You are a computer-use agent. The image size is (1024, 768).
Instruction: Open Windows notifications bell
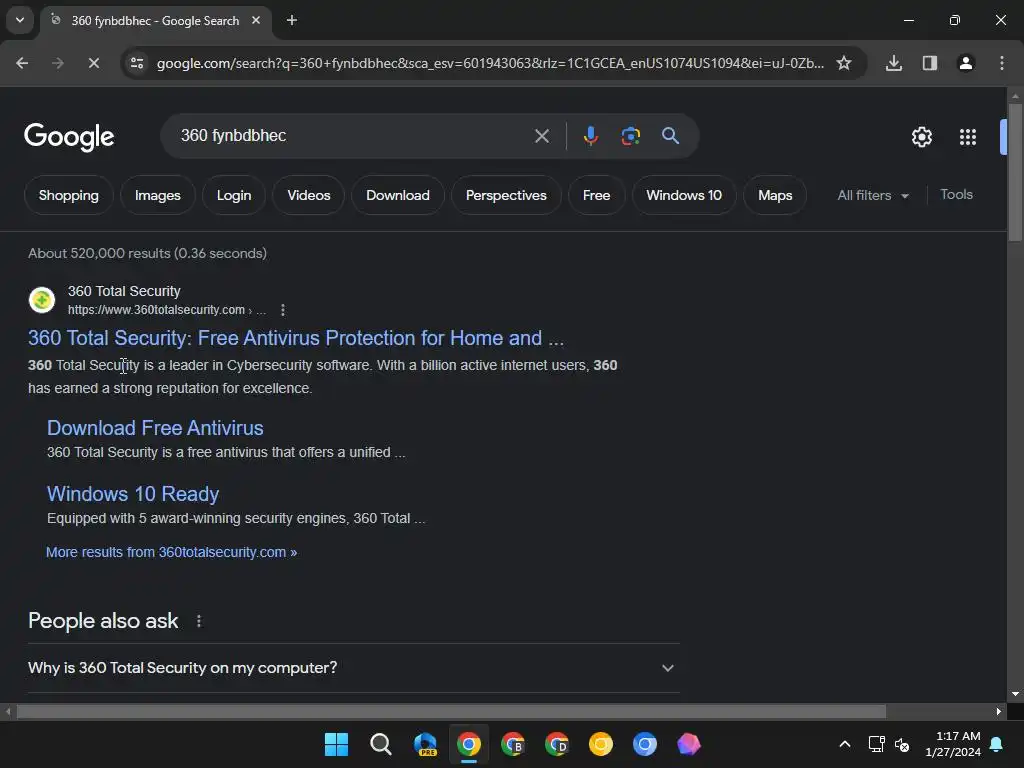(x=997, y=744)
